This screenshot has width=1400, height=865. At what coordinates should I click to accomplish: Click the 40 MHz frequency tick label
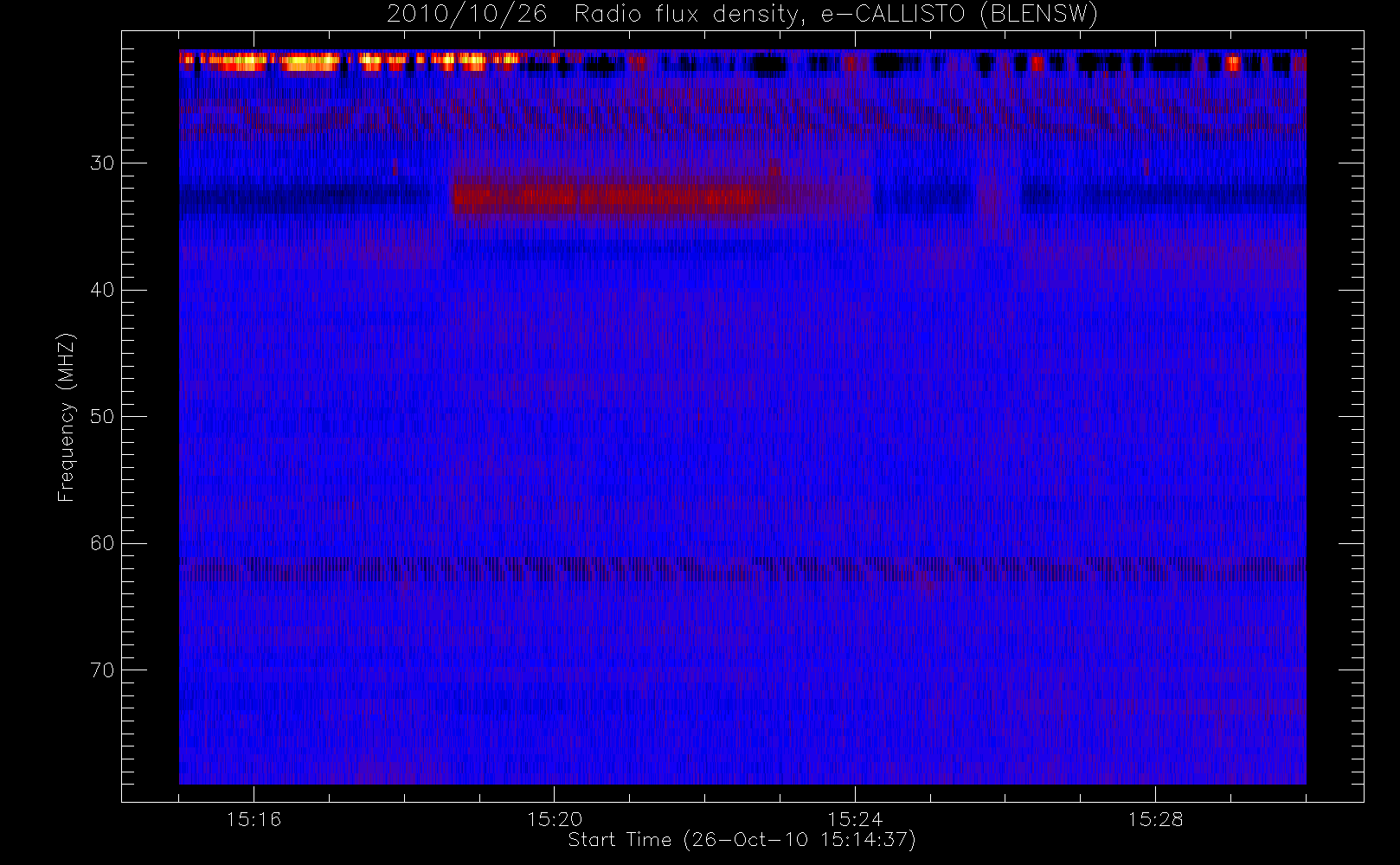[102, 290]
